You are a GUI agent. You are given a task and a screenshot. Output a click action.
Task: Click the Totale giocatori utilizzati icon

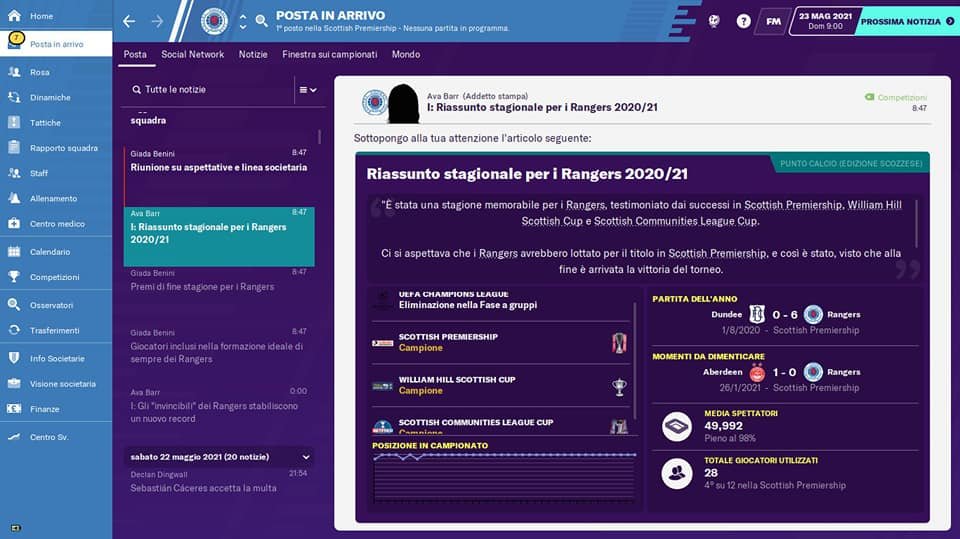tap(677, 473)
